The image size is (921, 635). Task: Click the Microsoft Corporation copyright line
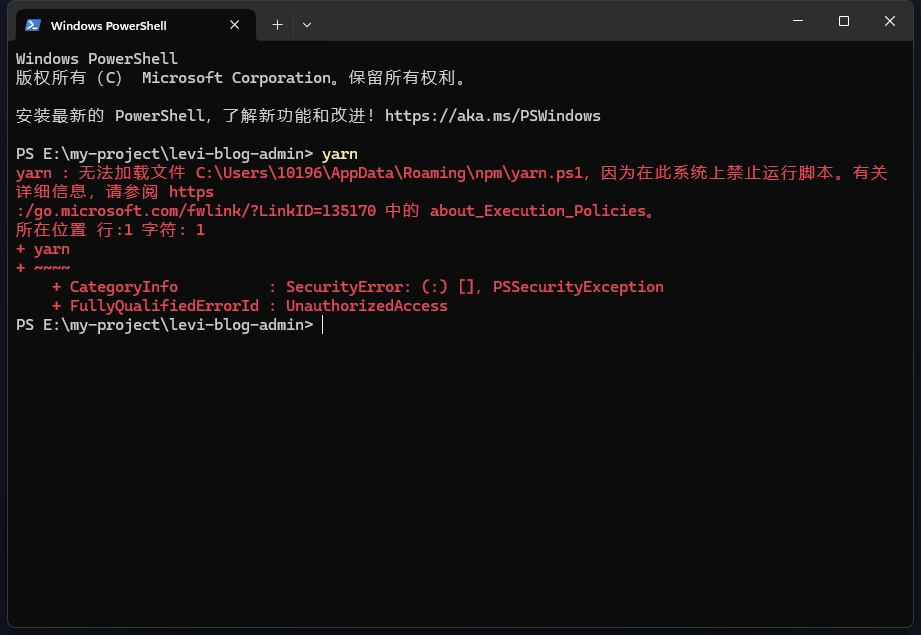(x=241, y=78)
